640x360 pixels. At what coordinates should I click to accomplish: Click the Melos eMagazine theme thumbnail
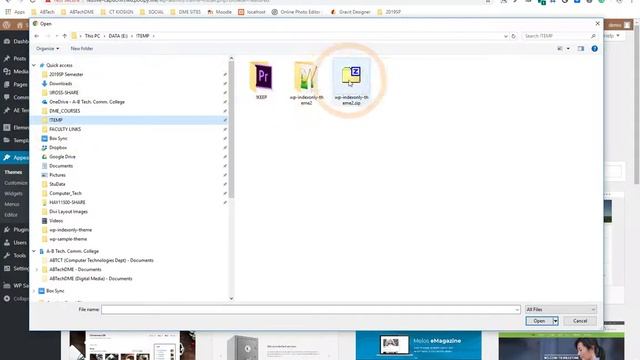pos(418,345)
